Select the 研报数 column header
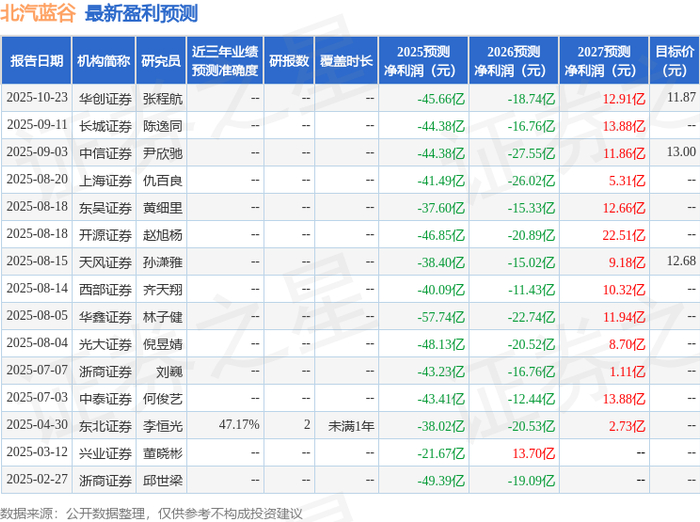 [289, 61]
